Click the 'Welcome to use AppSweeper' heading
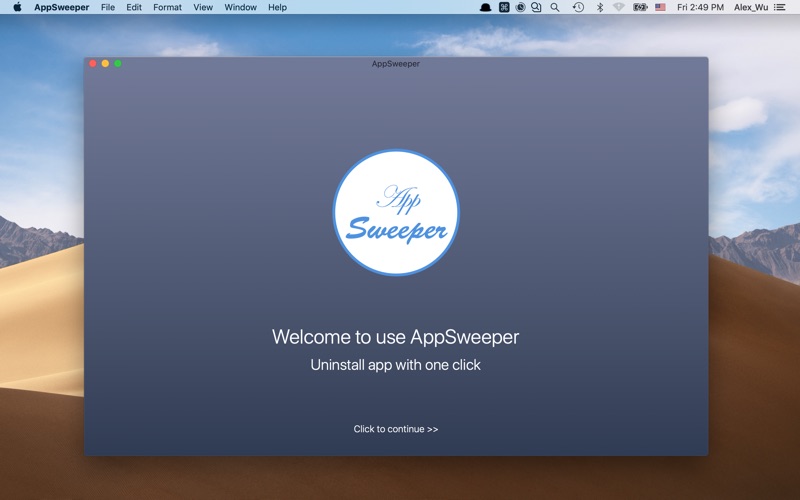800x500 pixels. (x=395, y=337)
